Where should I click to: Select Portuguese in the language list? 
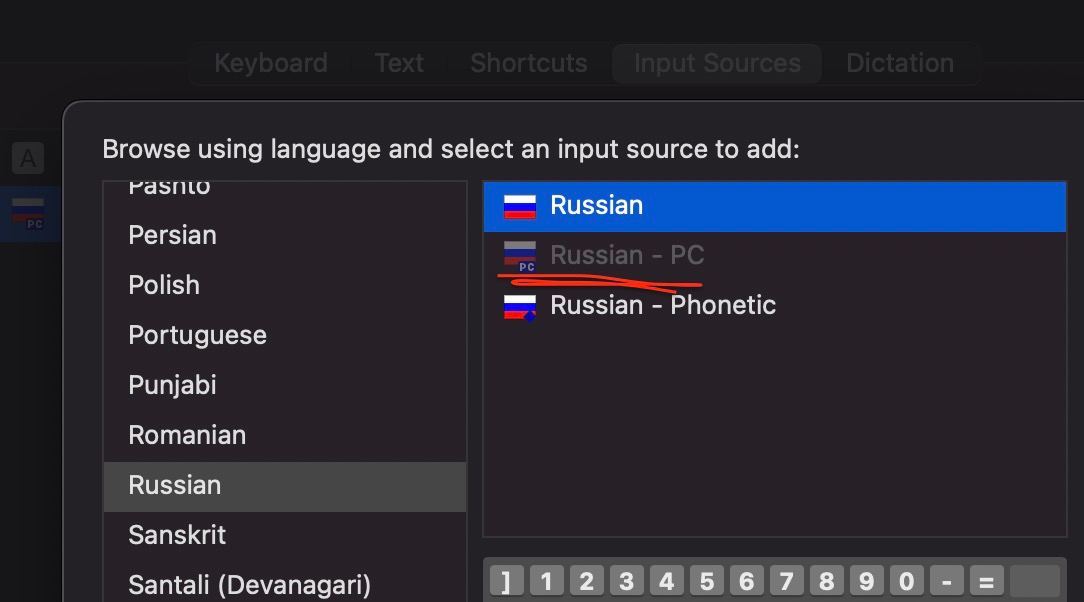tap(198, 335)
